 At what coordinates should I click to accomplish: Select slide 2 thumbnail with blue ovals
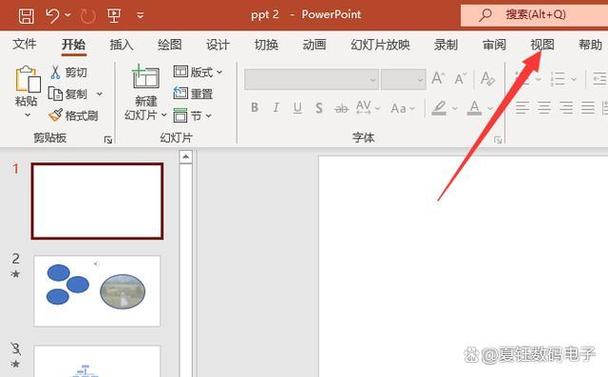[x=97, y=291]
